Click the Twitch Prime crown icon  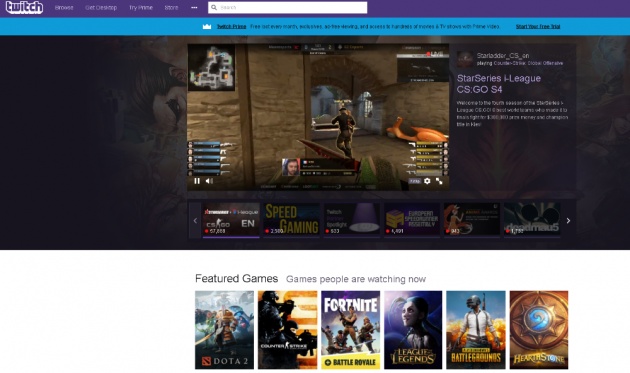207,27
